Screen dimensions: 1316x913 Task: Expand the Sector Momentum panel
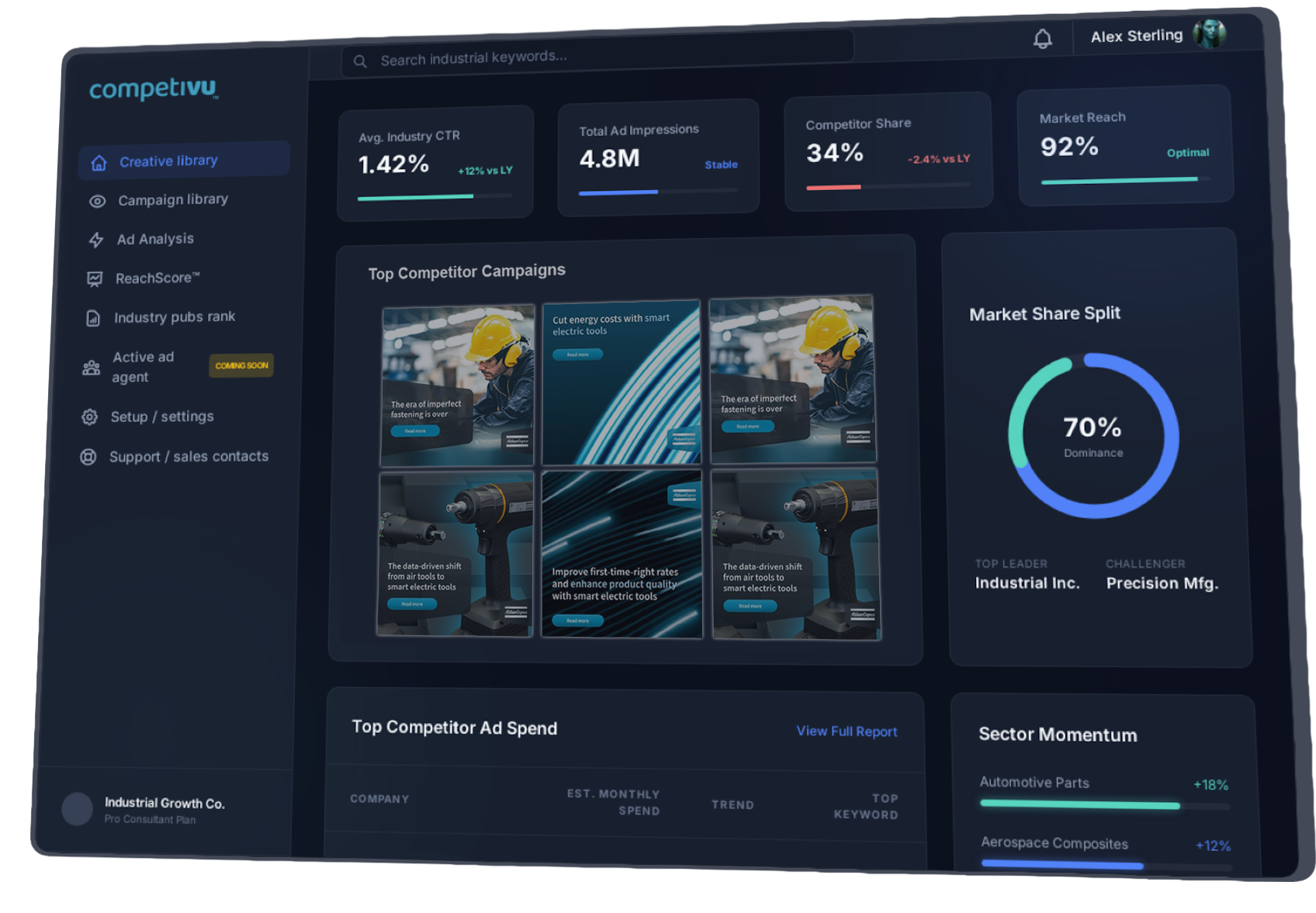tap(1058, 735)
